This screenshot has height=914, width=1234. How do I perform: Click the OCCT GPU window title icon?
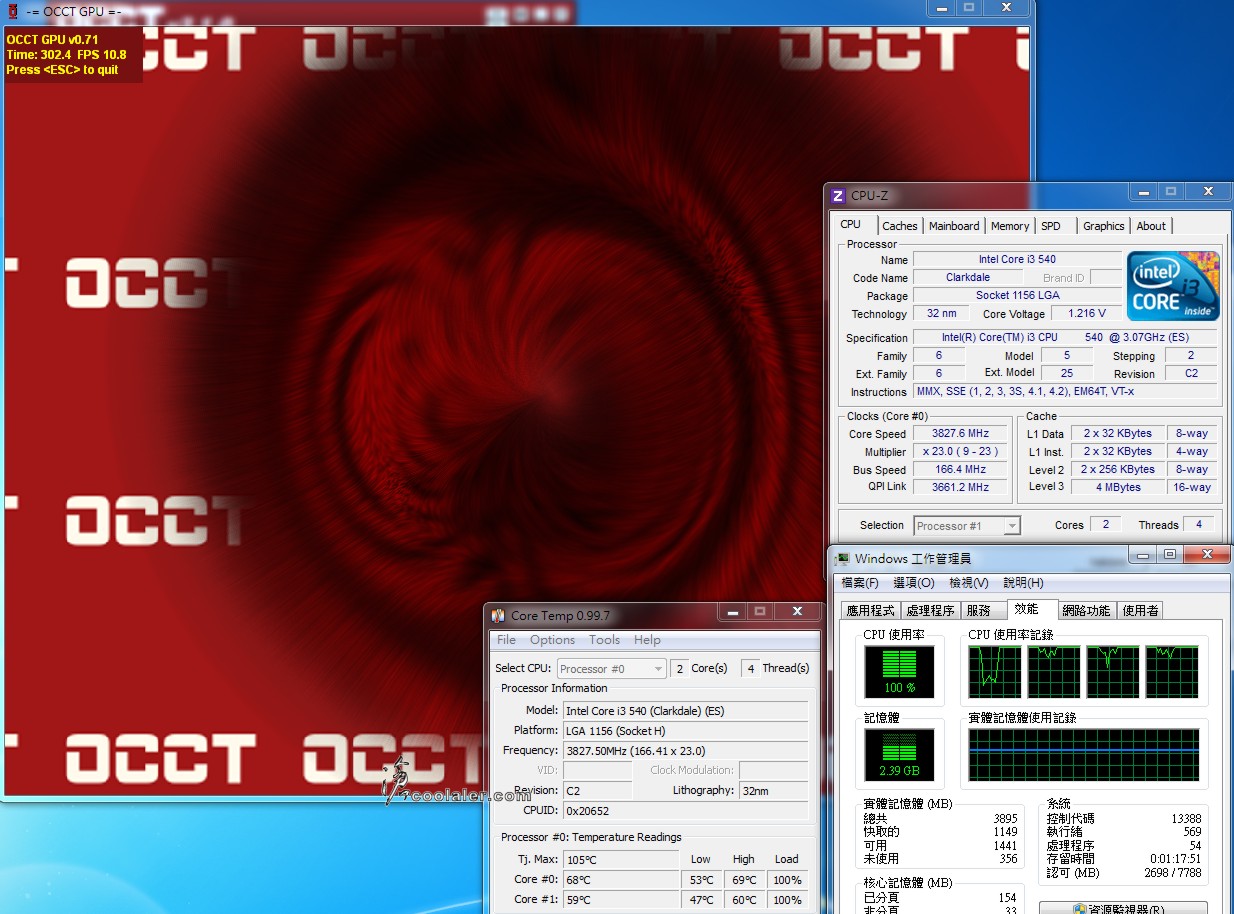(12, 11)
